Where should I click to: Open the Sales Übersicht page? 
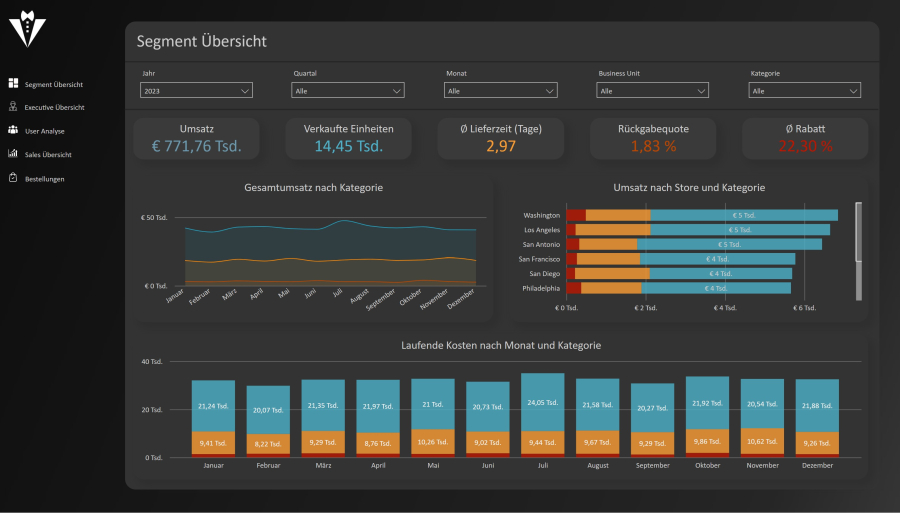[48, 155]
